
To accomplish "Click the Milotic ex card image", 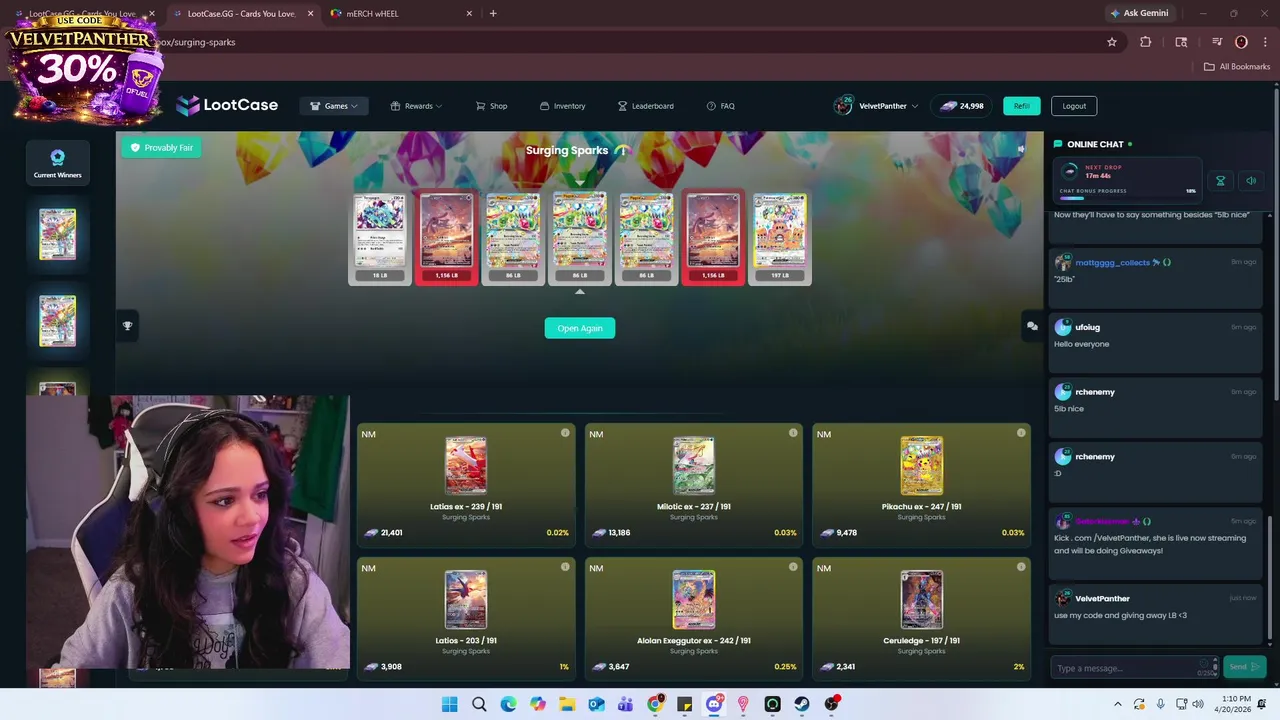I will pos(694,466).
